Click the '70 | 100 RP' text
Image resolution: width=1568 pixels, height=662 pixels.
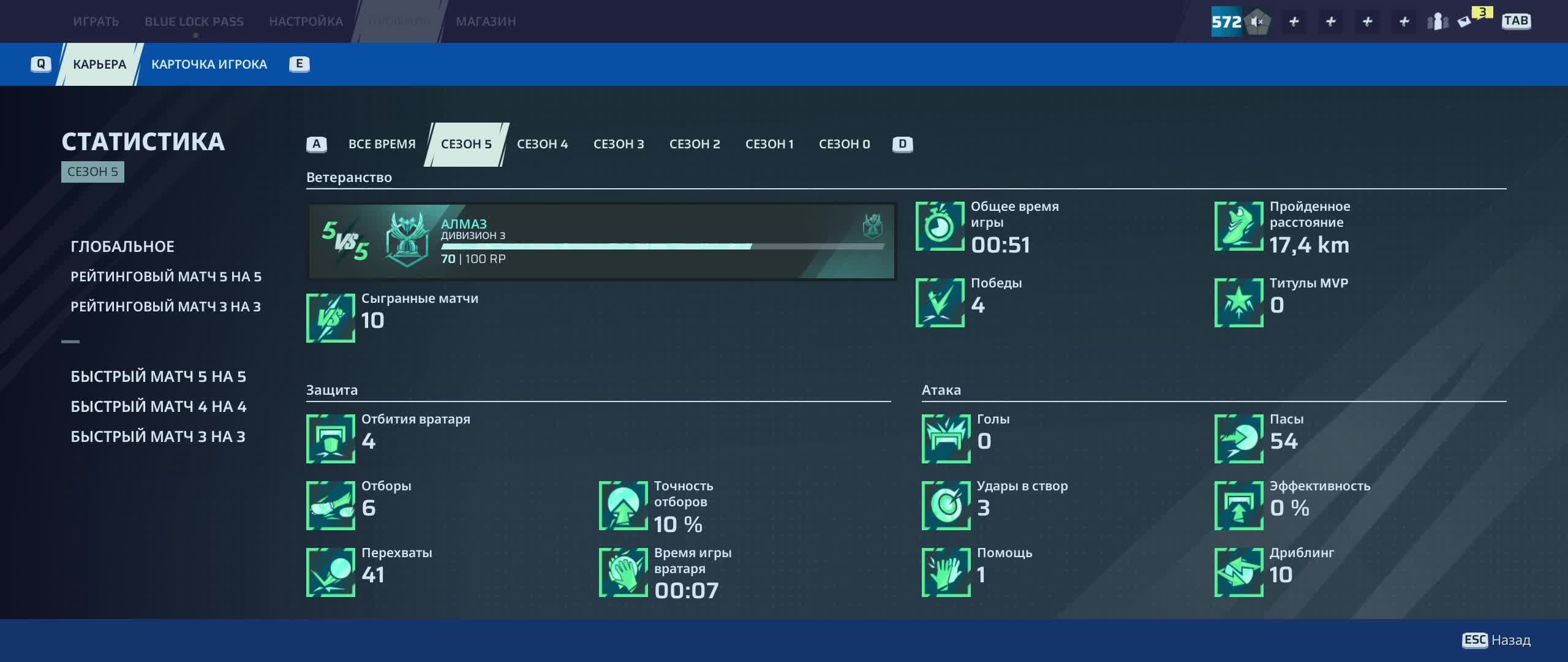coord(473,259)
